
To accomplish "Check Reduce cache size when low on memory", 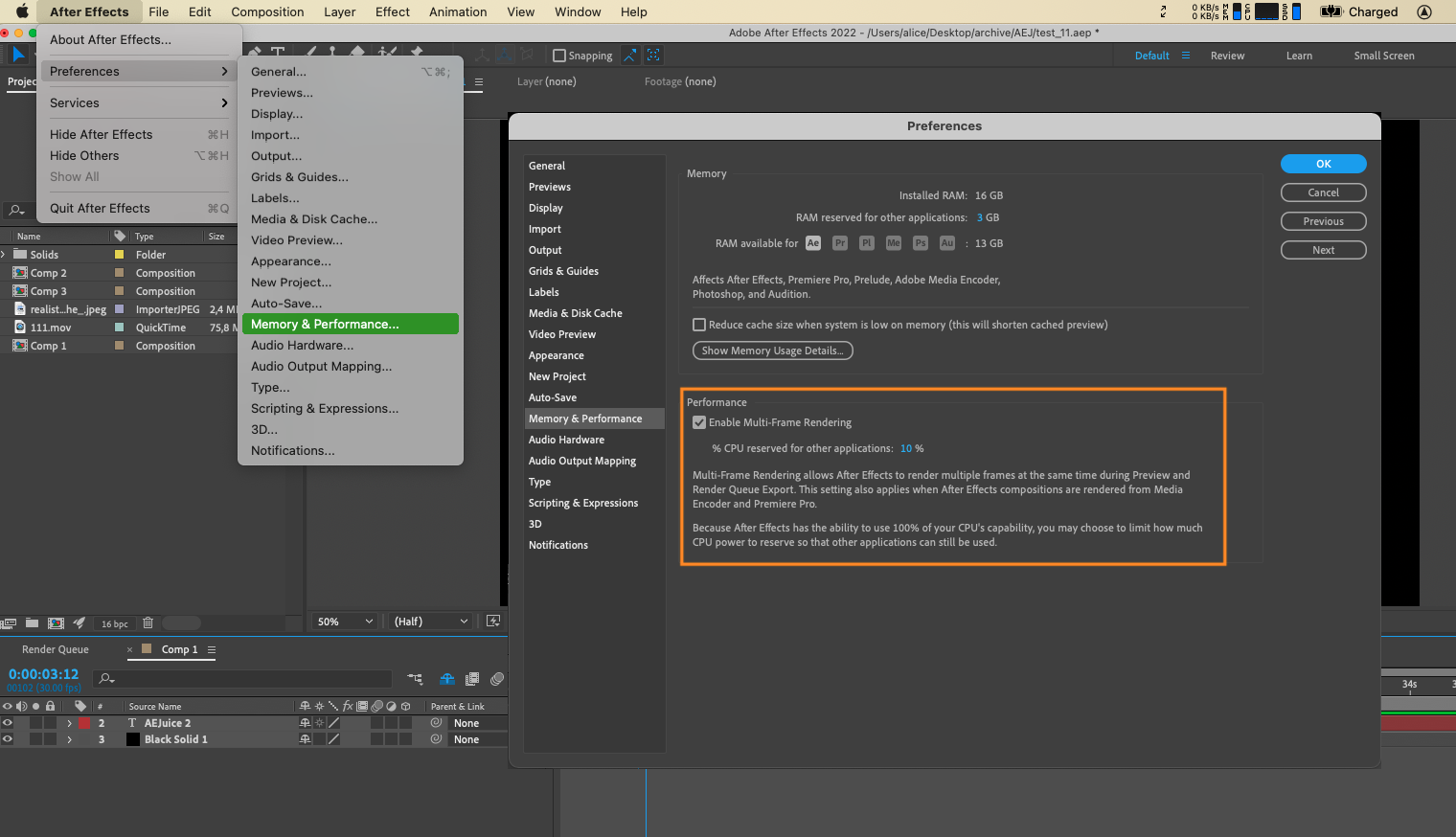I will (699, 325).
